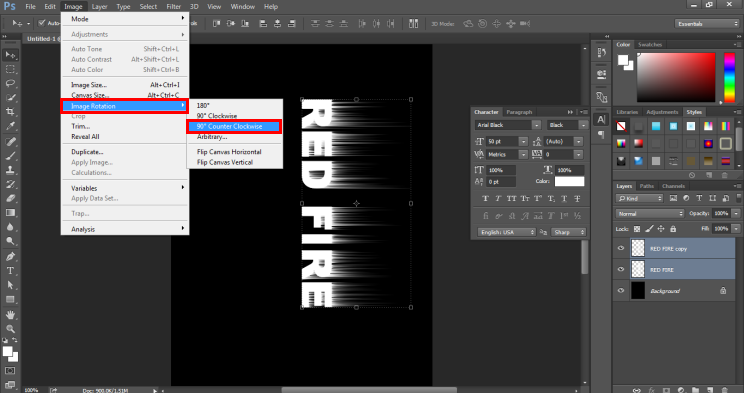Click the lock transparent pixels icon
The image size is (744, 393).
(637, 229)
